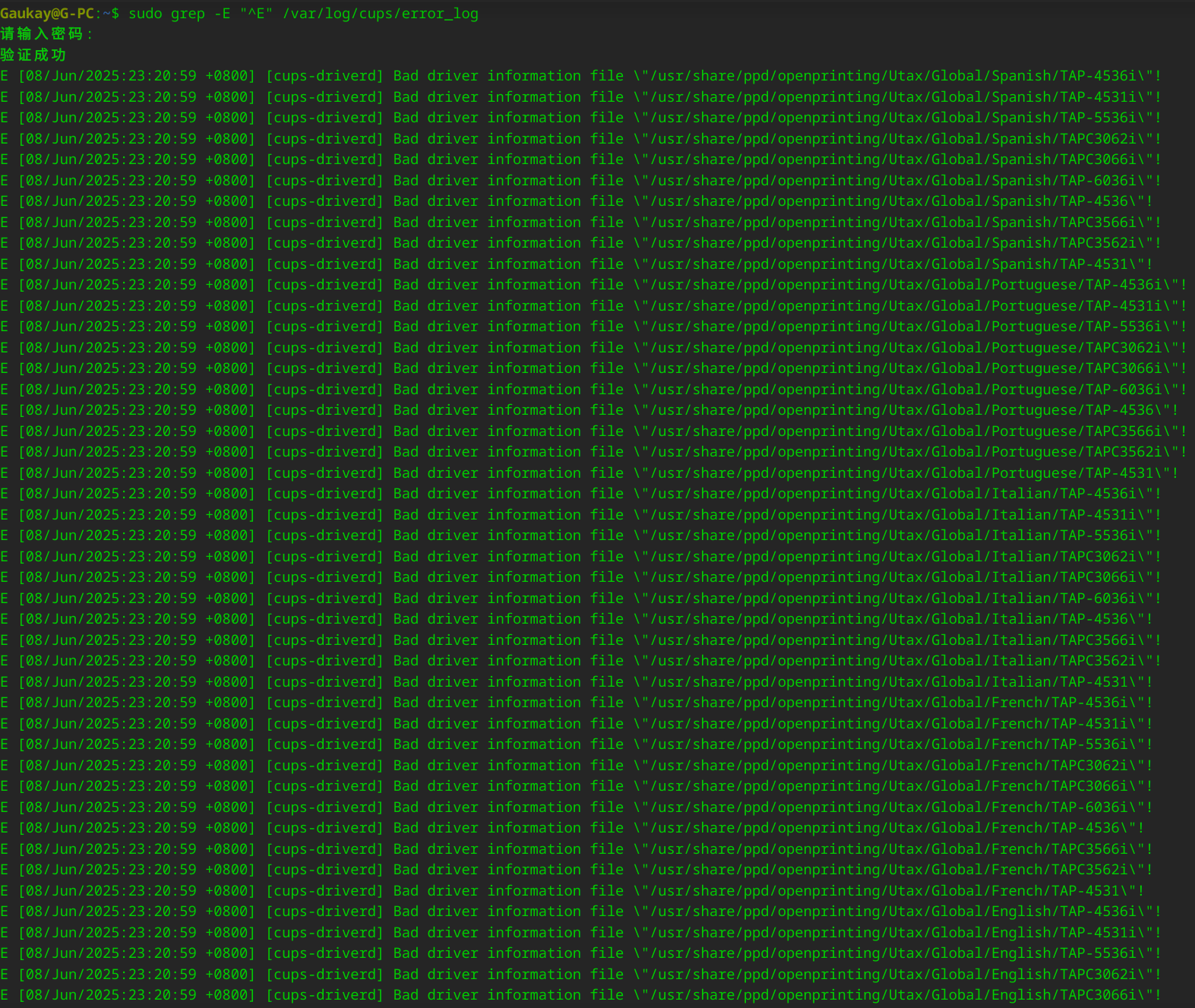
Task: Click the "请输入密码:" password prompt line
Action: [47, 34]
